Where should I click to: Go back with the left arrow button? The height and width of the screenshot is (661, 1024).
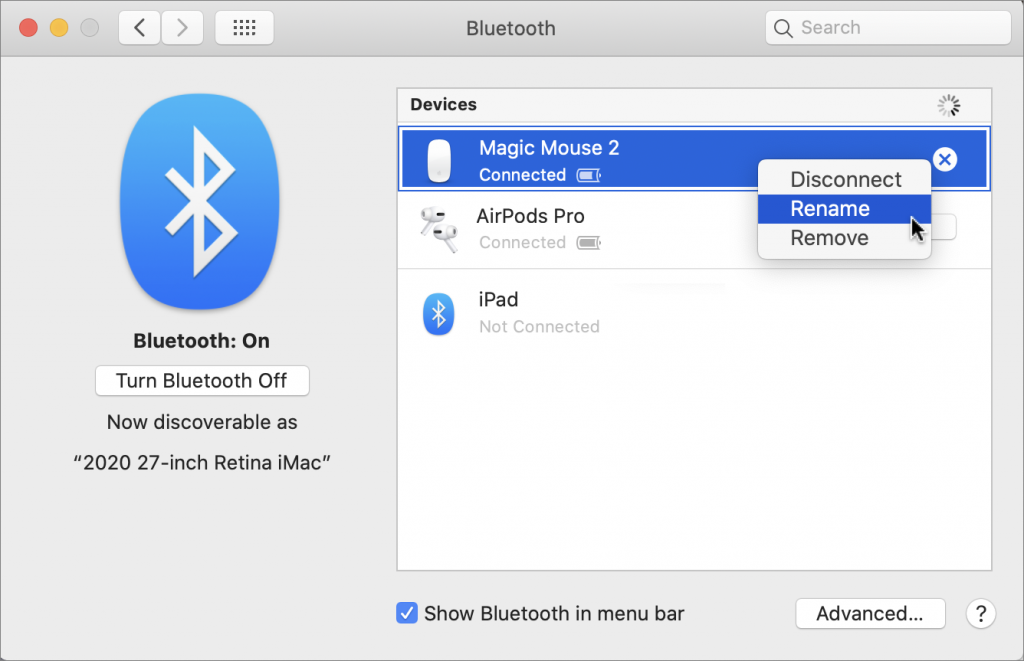[140, 28]
